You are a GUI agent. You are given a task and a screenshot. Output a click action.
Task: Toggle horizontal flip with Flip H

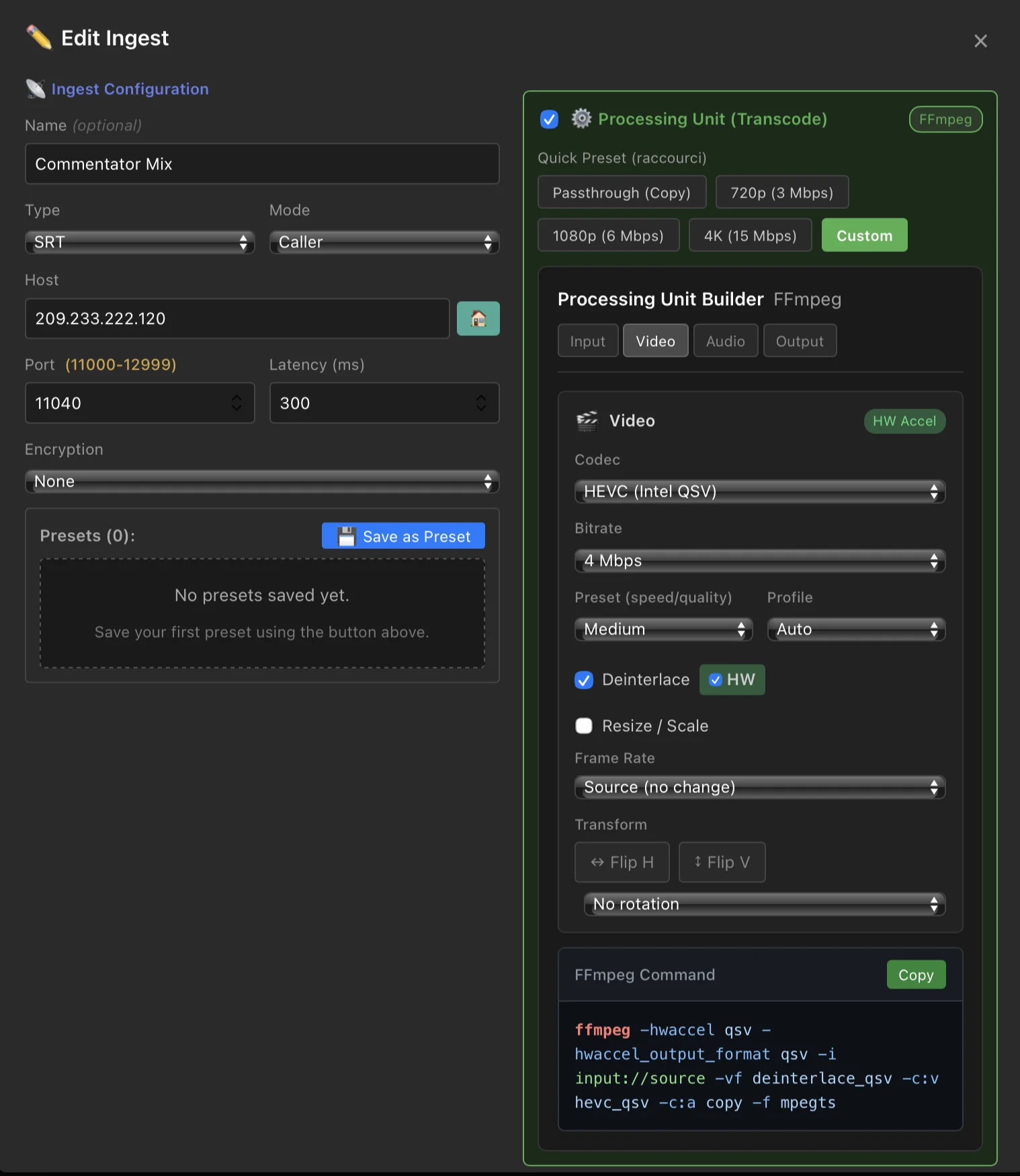tap(622, 862)
